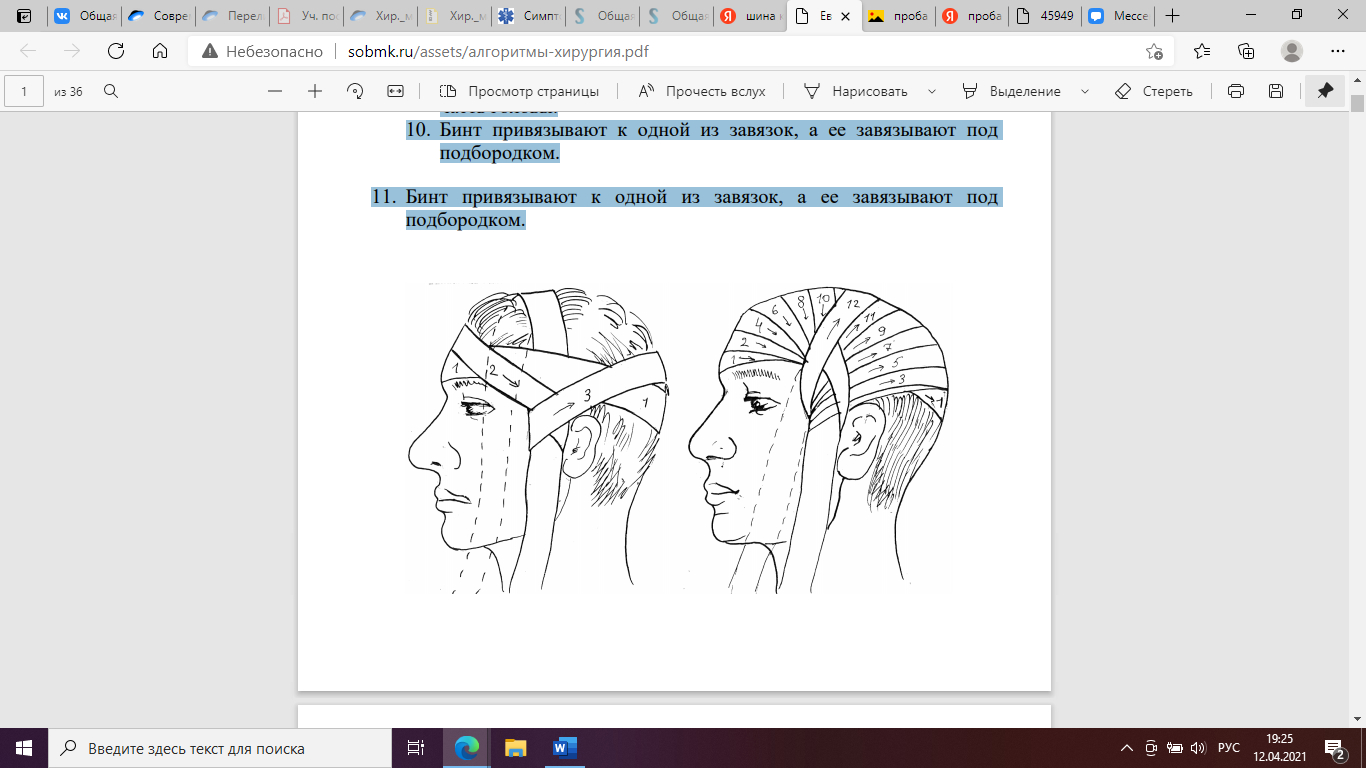Open Word from the Windows taskbar
This screenshot has width=1366, height=768.
[563, 748]
